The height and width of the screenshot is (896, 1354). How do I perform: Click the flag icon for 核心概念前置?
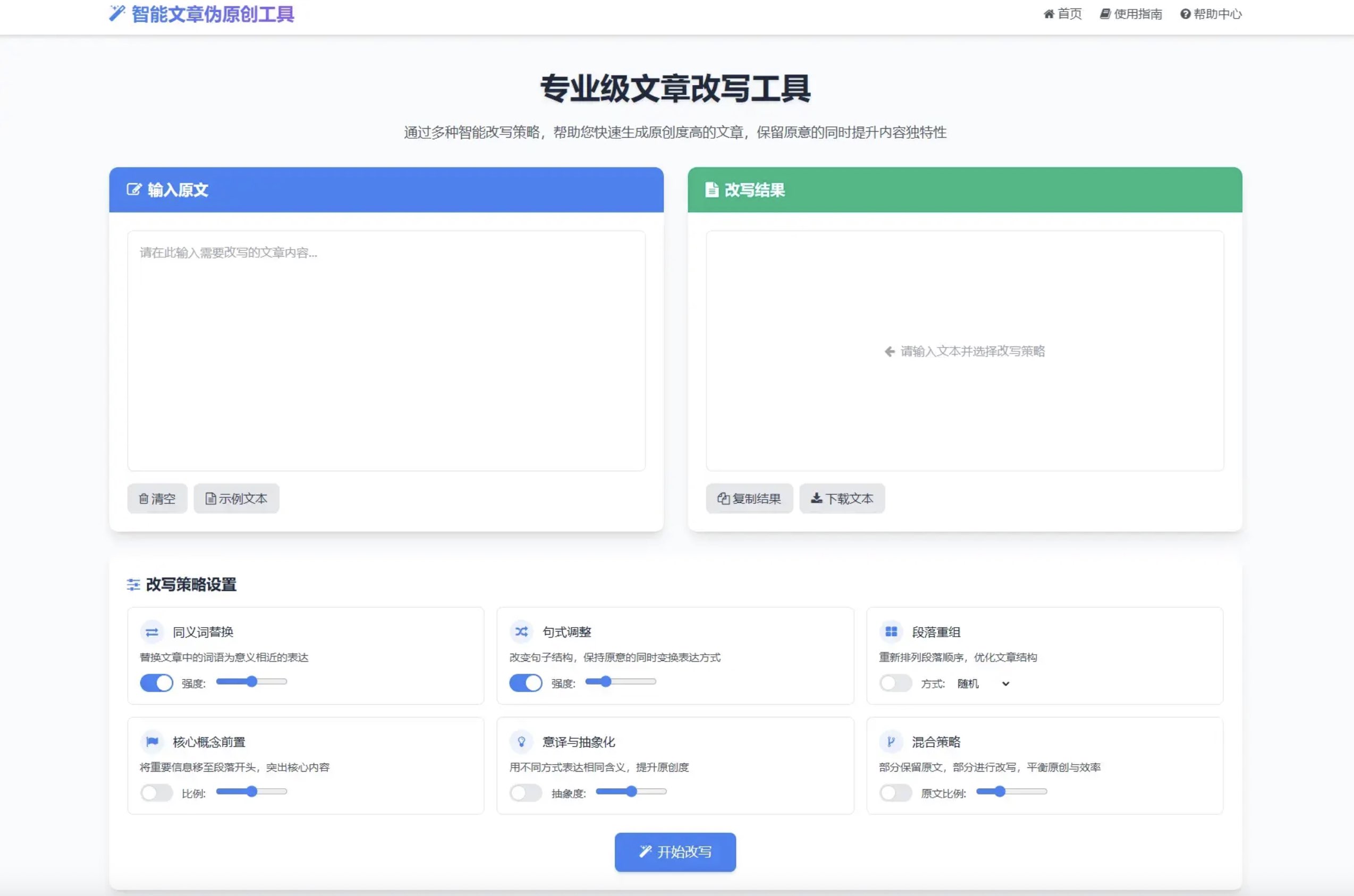point(152,742)
